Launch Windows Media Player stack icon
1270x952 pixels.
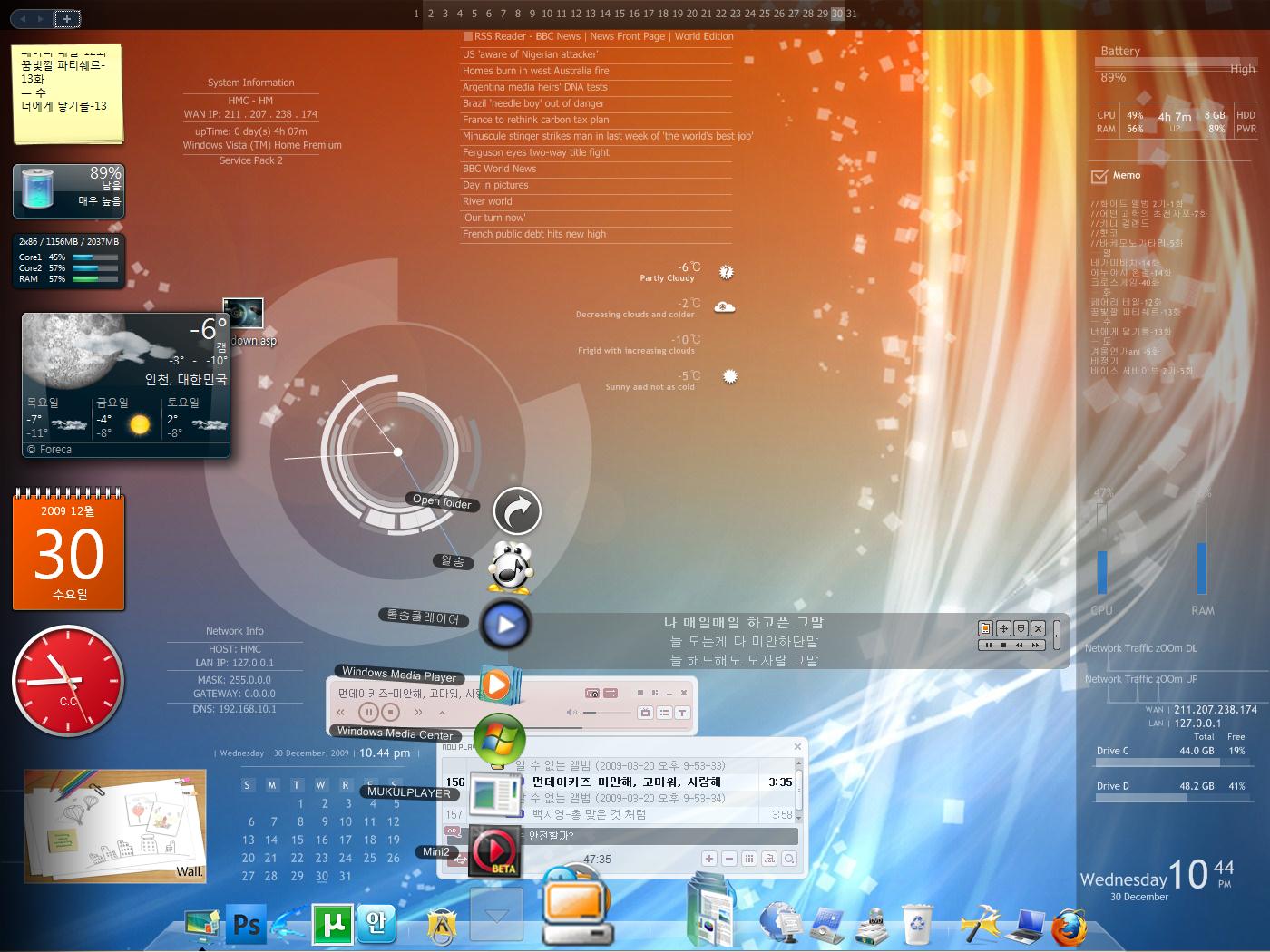499,685
